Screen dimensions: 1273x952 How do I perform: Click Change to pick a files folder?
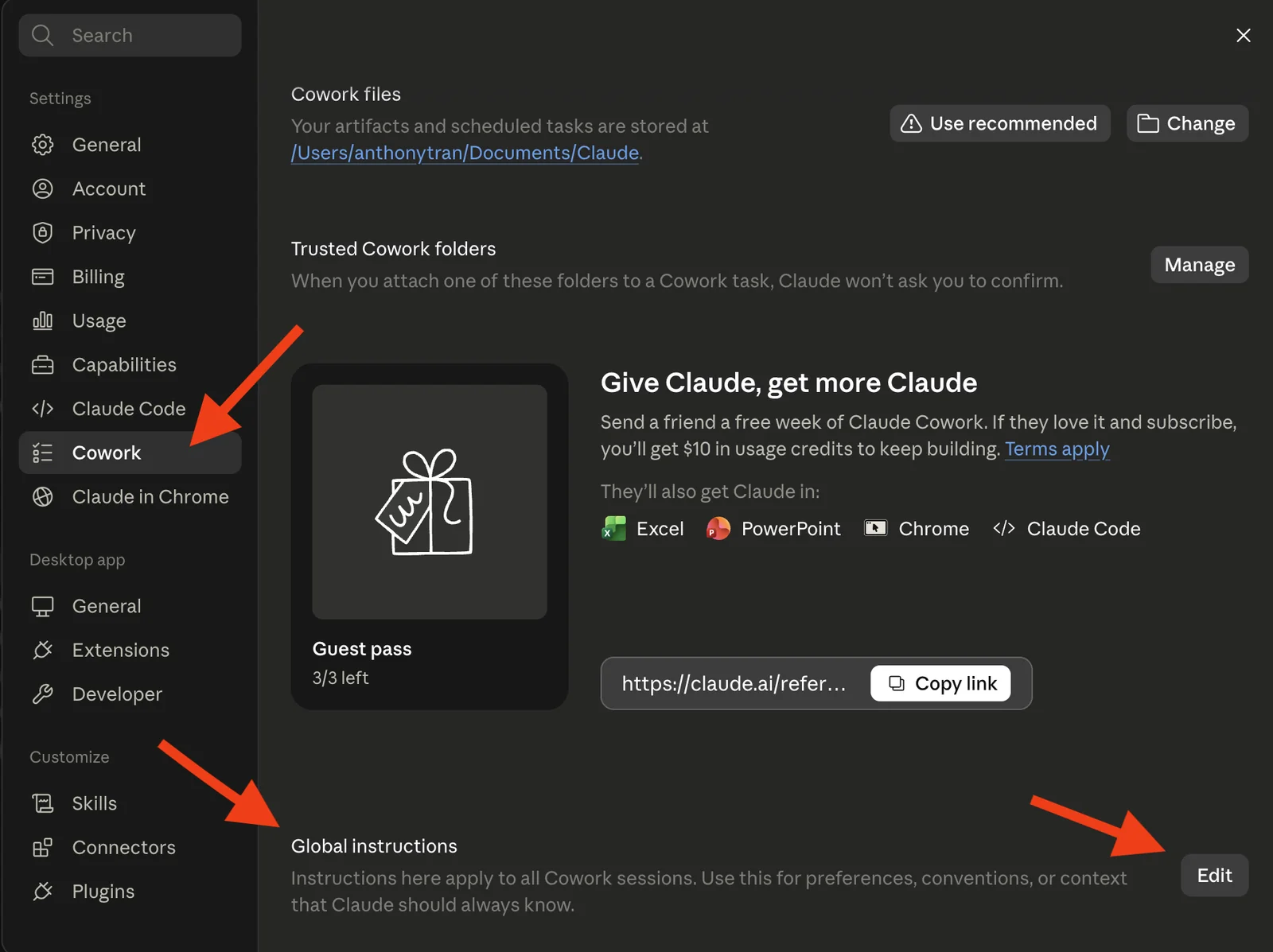tap(1187, 123)
